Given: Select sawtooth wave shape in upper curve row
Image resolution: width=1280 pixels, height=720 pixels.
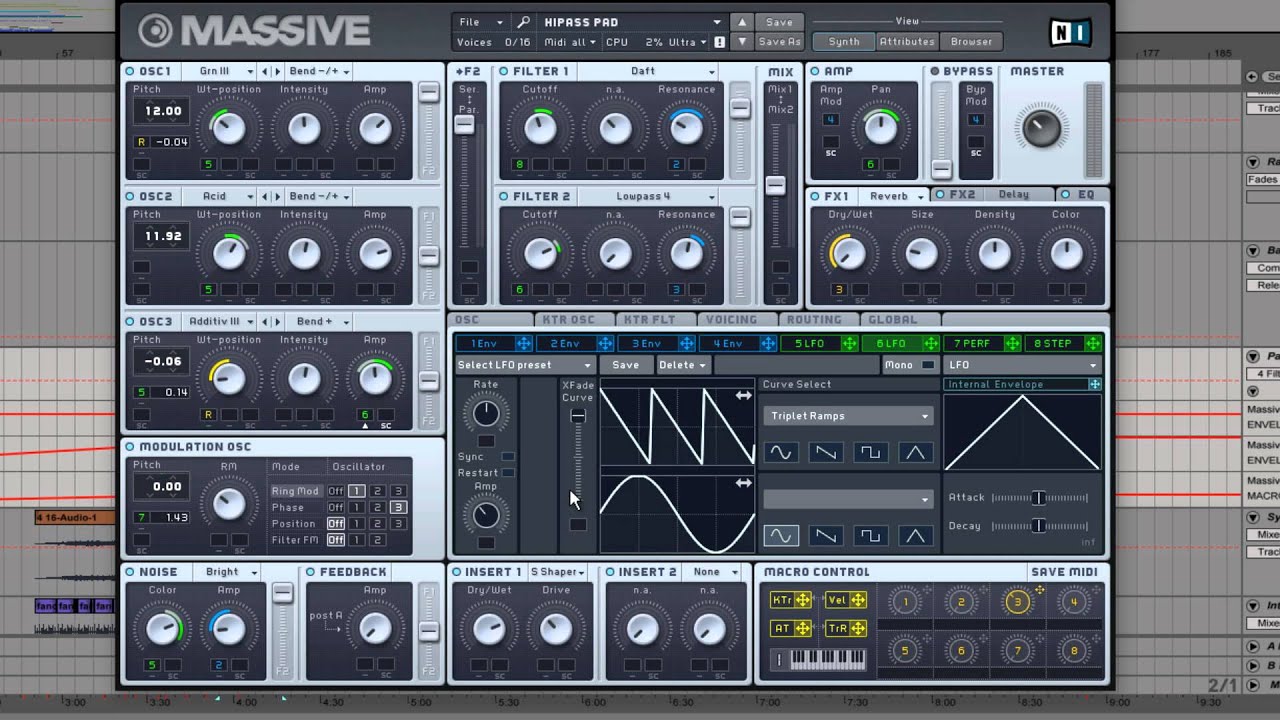Looking at the screenshot, I should 825,453.
